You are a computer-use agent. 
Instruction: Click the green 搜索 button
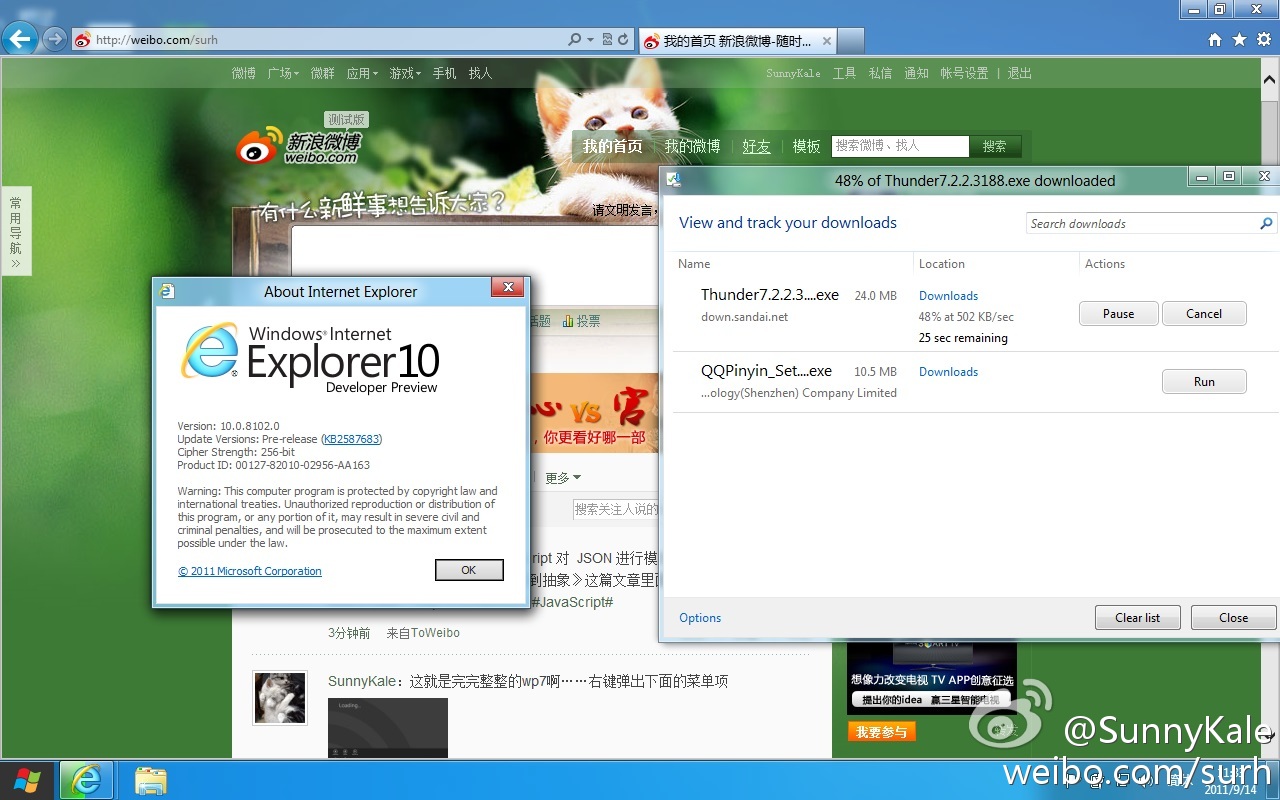[995, 146]
